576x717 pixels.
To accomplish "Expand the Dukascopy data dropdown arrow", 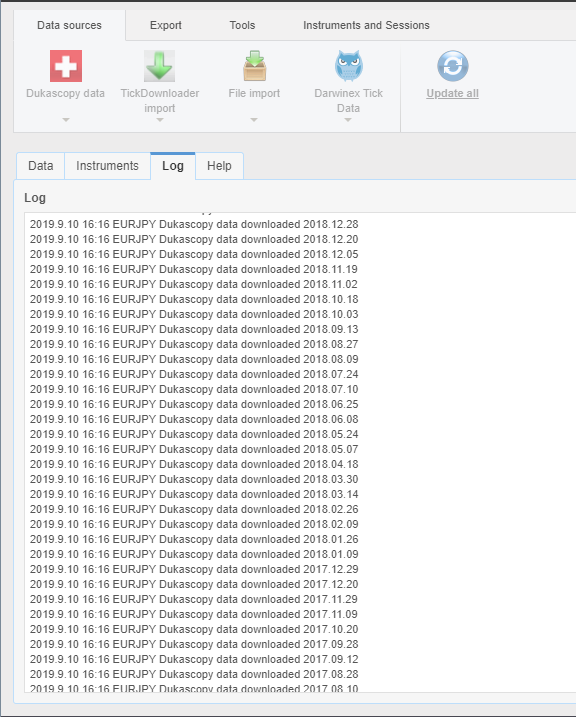I will pos(66,120).
